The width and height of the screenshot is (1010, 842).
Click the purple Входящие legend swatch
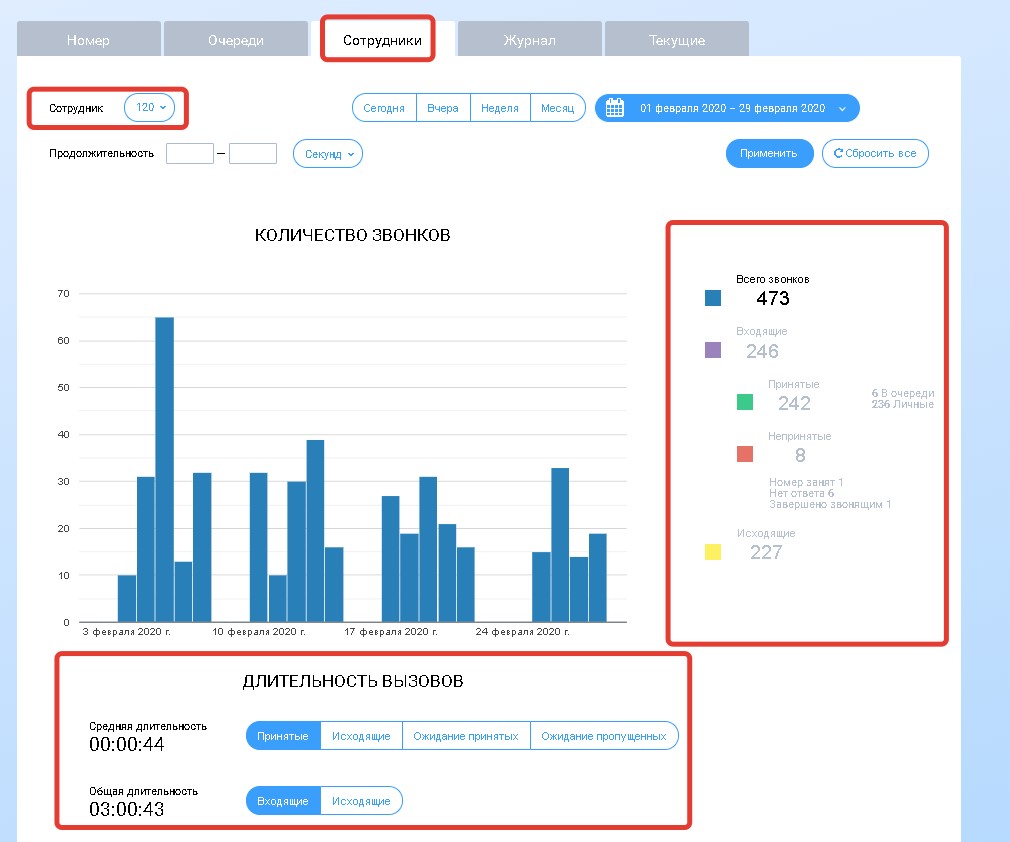pos(713,350)
